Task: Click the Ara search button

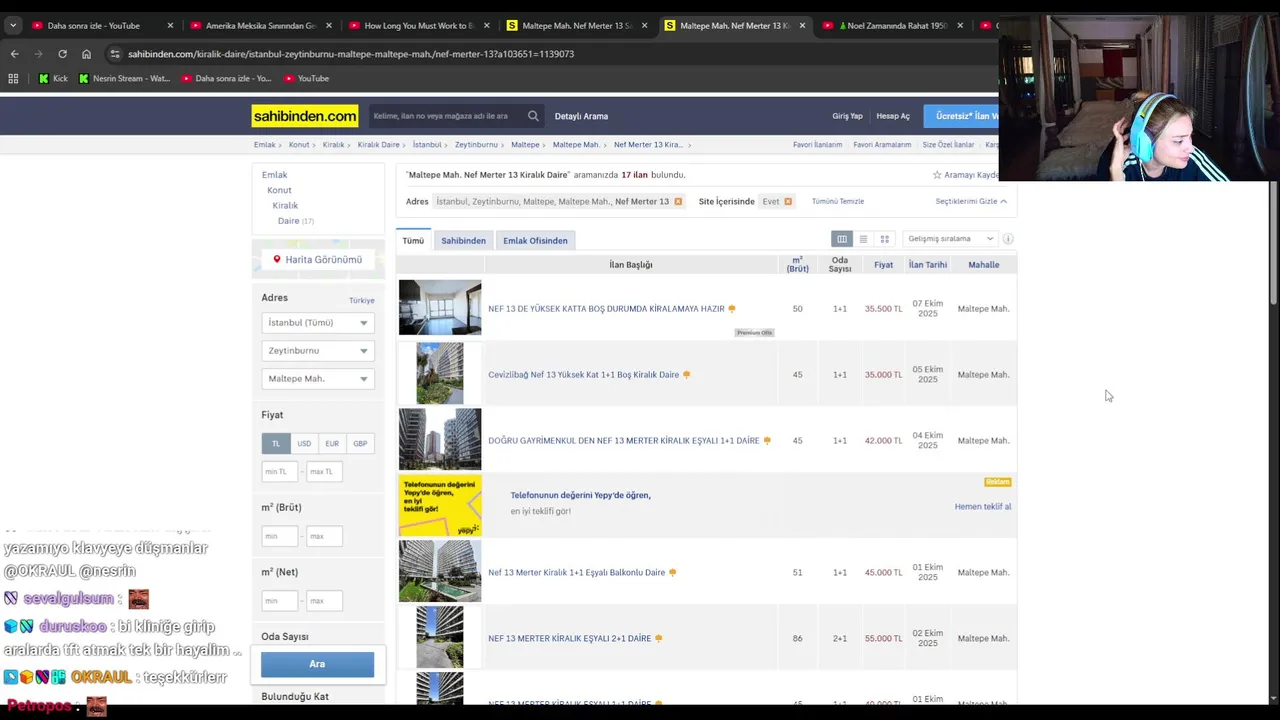Action: (x=317, y=664)
